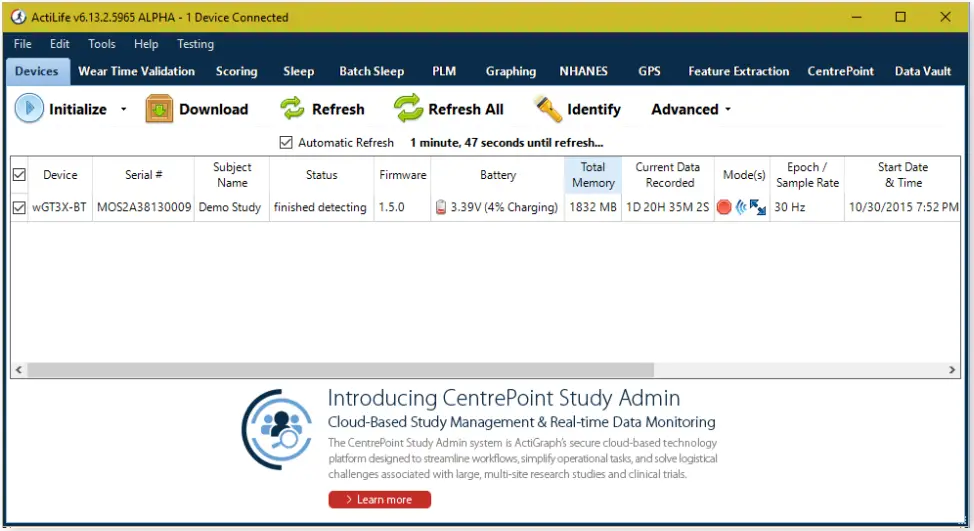Viewport: 974px width, 531px height.
Task: Sort by Current Data Recorded header
Action: tap(668, 175)
